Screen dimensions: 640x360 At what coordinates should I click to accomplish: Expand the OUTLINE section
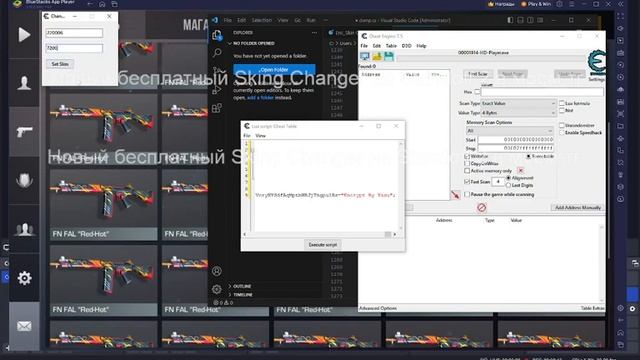[242, 286]
